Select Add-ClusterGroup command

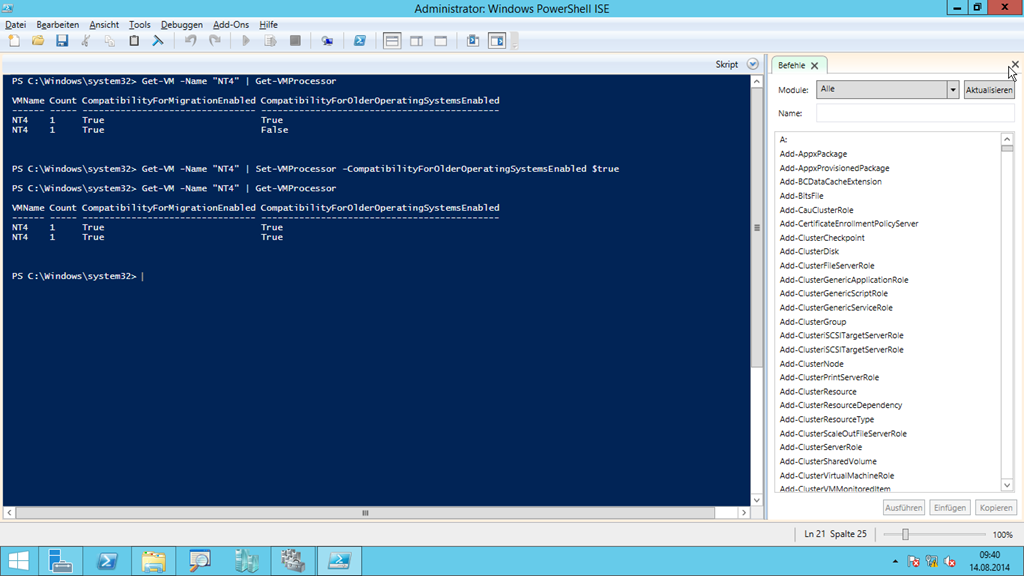pyautogui.click(x=812, y=322)
